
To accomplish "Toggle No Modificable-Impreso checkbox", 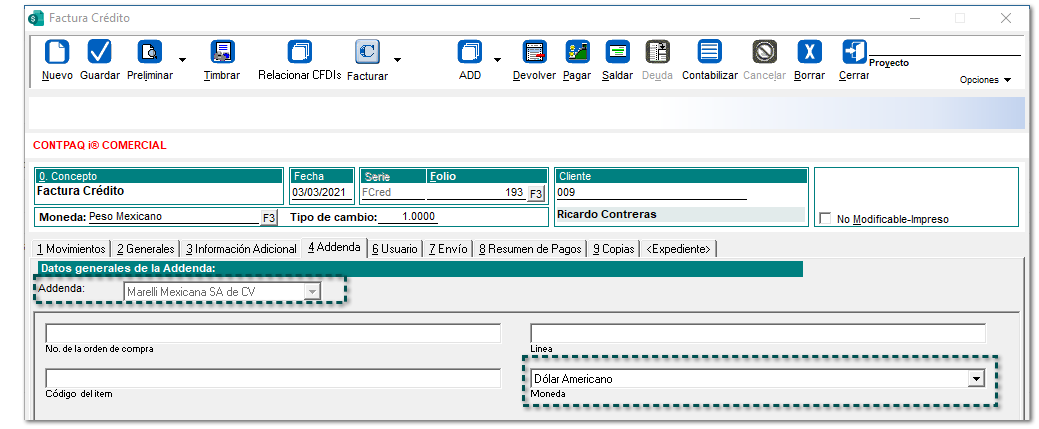I will click(x=825, y=218).
